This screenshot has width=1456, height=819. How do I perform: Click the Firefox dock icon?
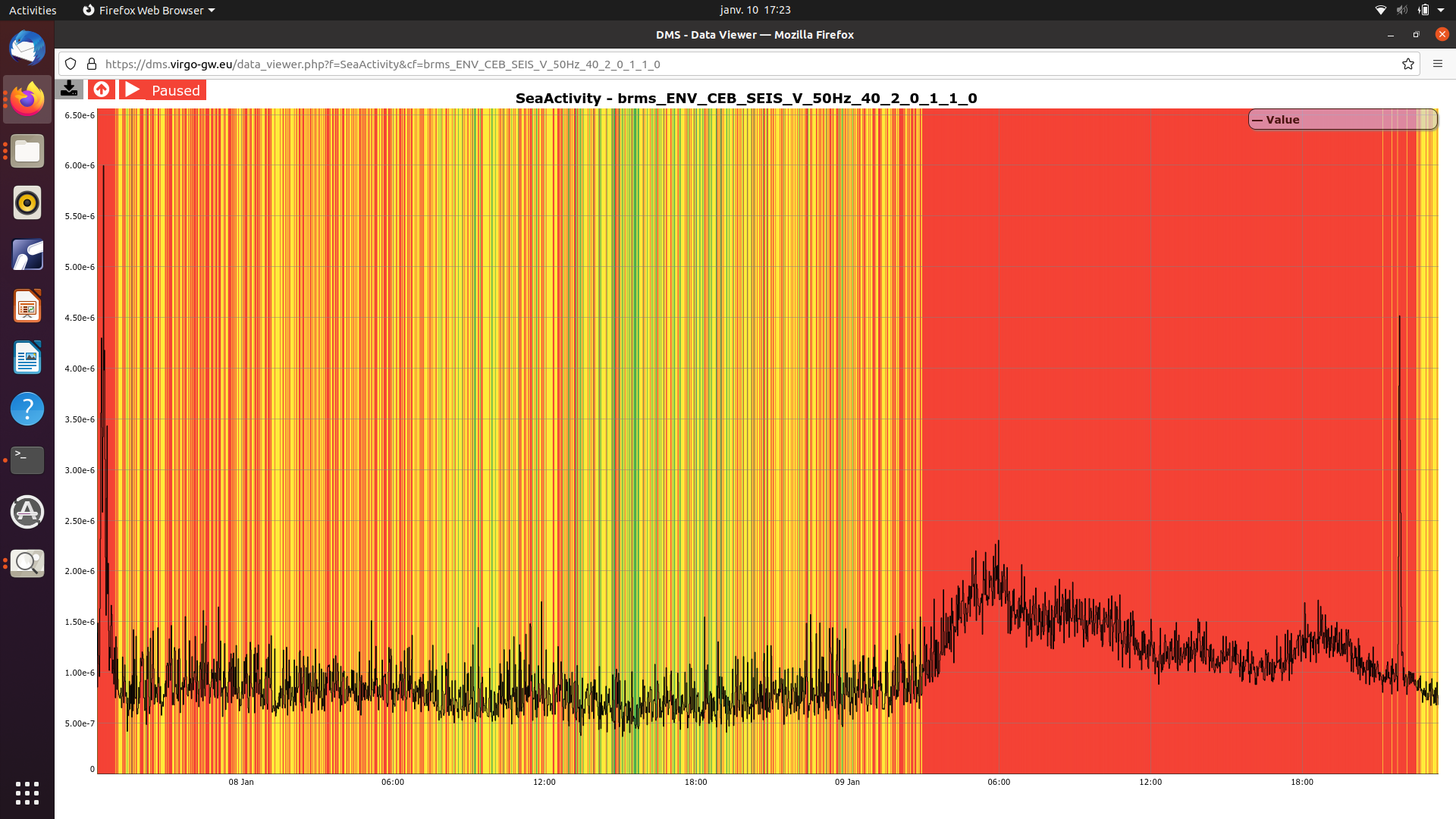(27, 99)
